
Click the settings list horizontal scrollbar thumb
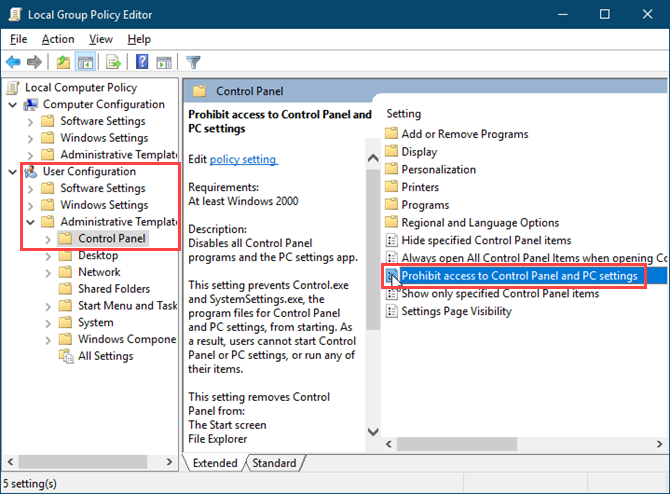click(457, 444)
